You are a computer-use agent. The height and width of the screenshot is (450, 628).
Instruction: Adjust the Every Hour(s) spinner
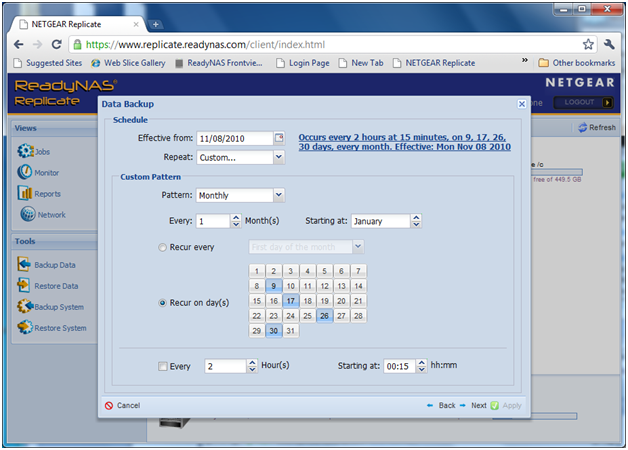pos(252,366)
